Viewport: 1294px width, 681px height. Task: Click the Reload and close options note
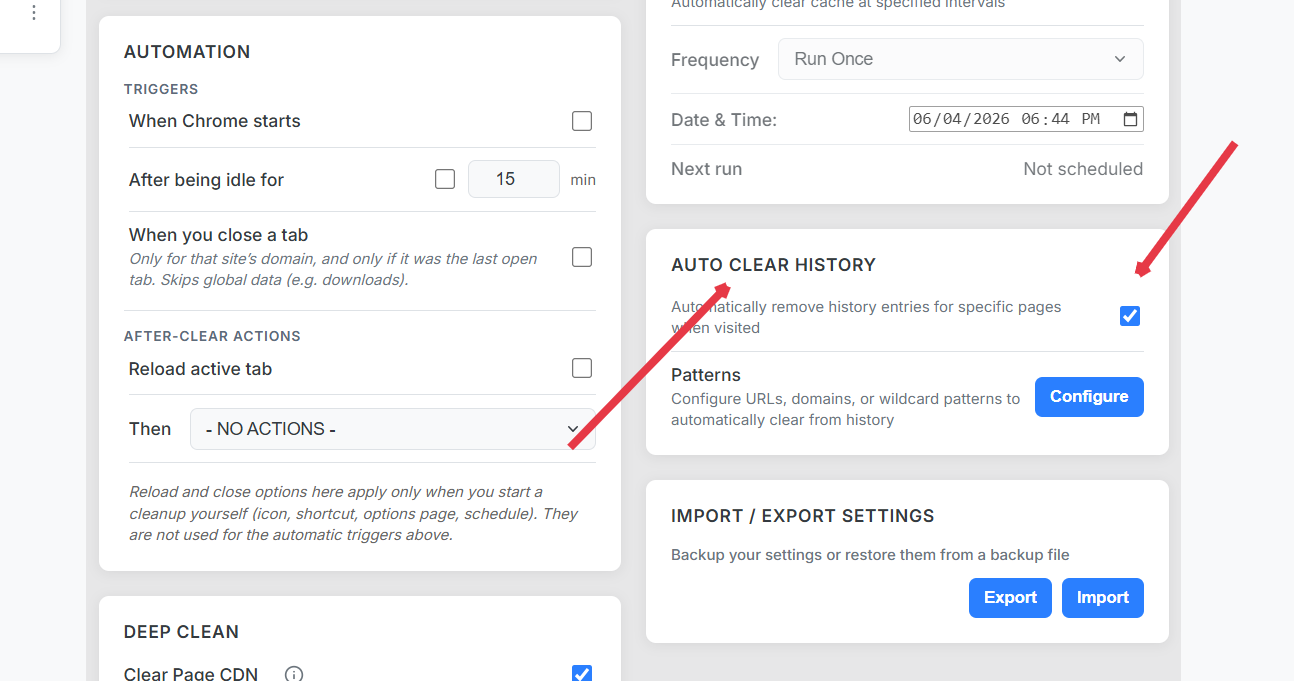pos(354,513)
